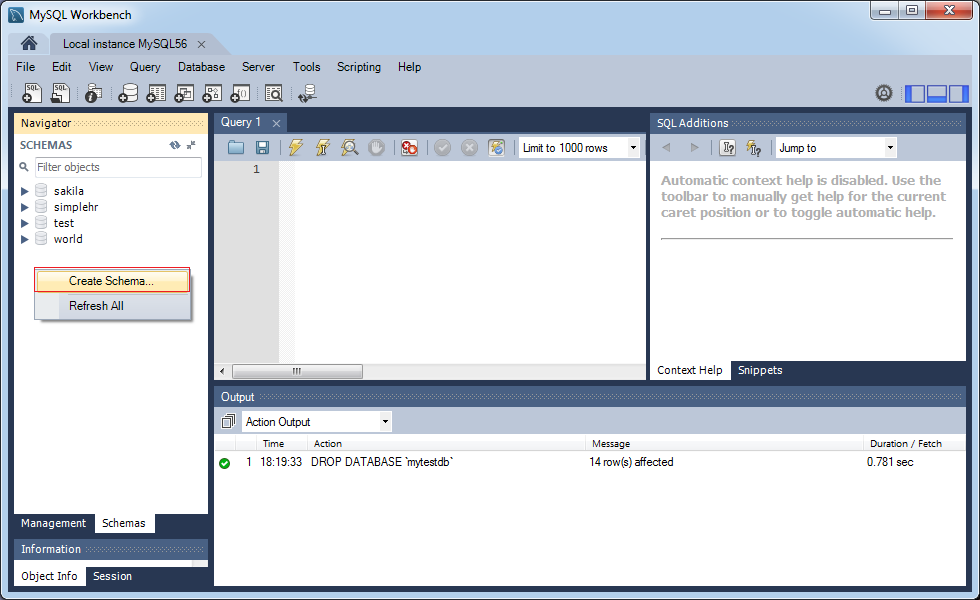Click create new schema toolbar icon
The width and height of the screenshot is (980, 600).
point(128,93)
